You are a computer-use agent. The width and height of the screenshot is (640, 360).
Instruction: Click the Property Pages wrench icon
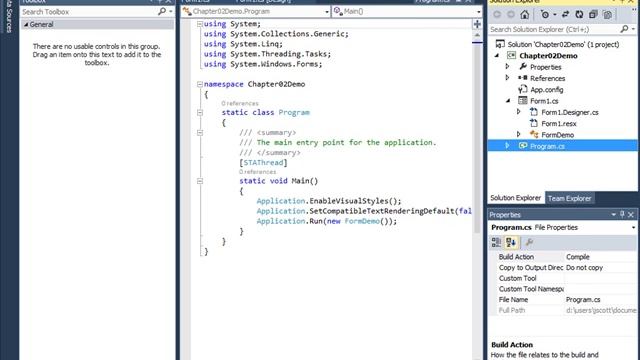point(529,242)
